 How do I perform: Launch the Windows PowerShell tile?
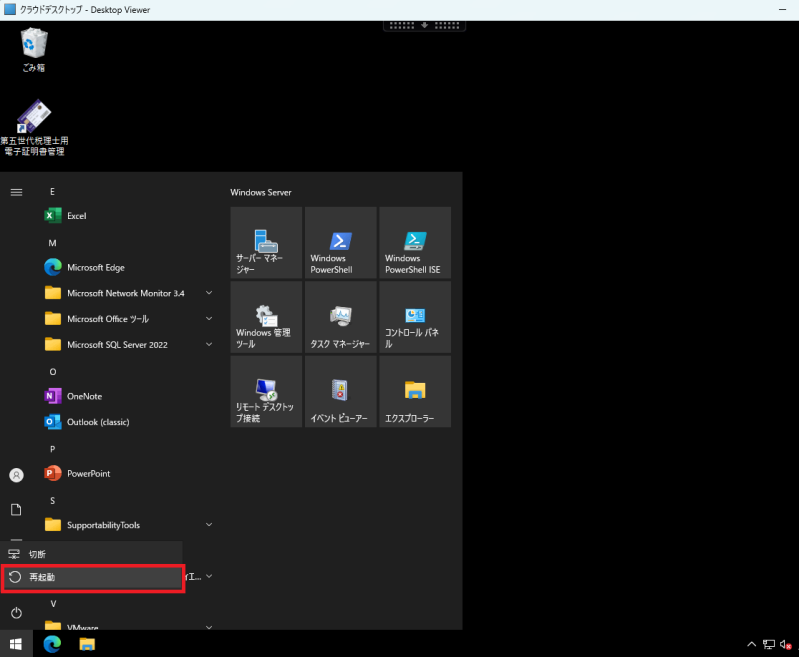(340, 242)
